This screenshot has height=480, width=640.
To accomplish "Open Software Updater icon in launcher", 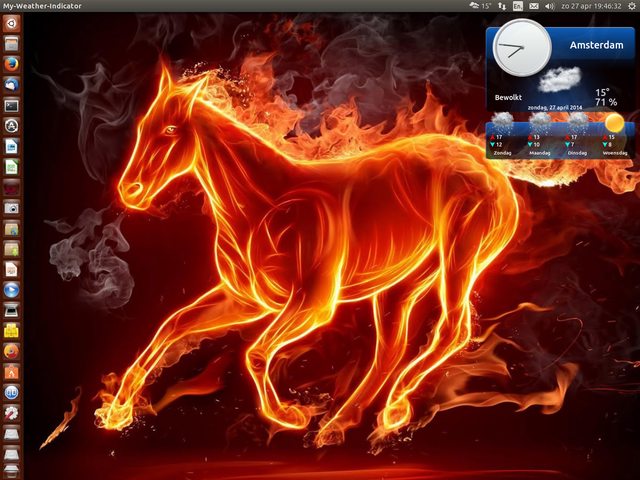I will coord(11,126).
